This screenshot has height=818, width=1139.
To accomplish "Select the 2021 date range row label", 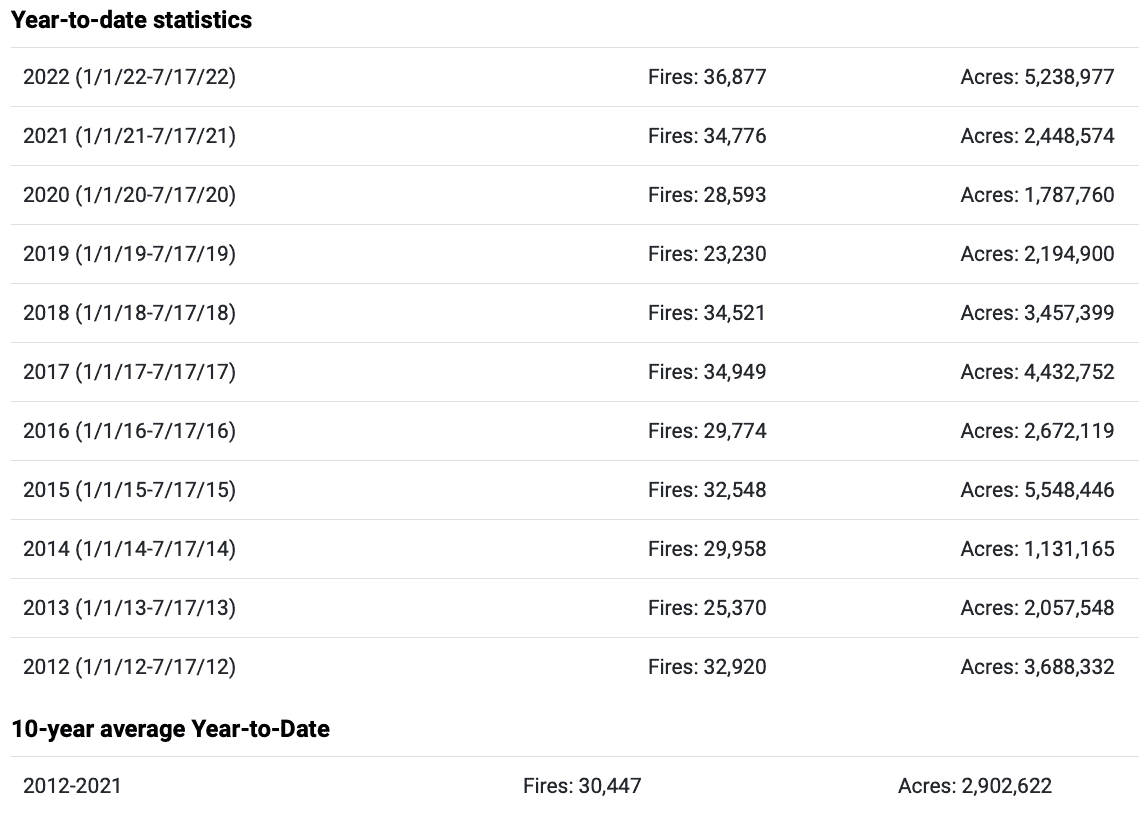I will [129, 136].
